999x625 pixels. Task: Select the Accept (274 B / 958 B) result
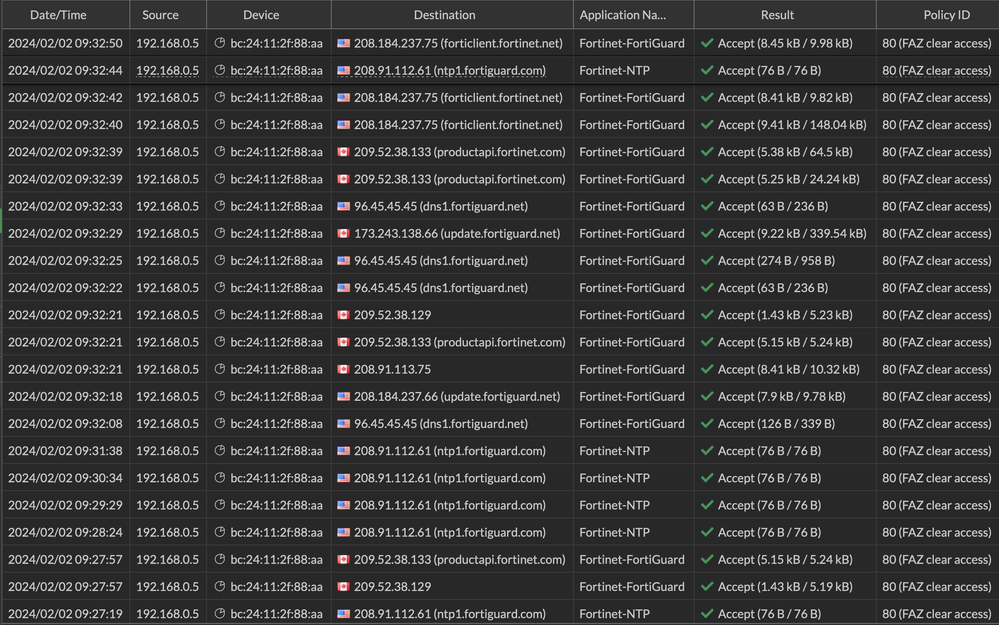(776, 261)
